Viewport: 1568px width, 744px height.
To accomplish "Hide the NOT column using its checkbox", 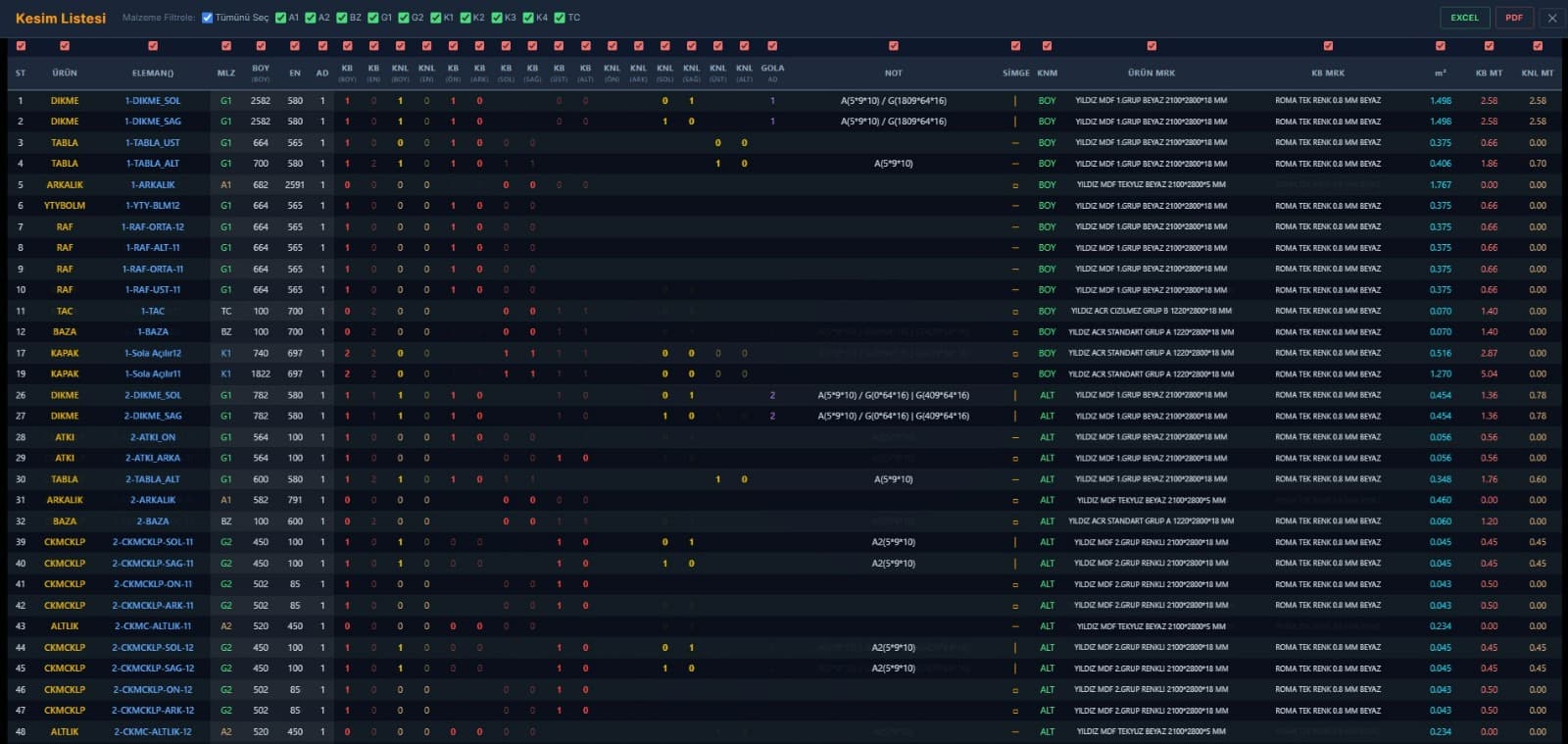I will pyautogui.click(x=893, y=46).
